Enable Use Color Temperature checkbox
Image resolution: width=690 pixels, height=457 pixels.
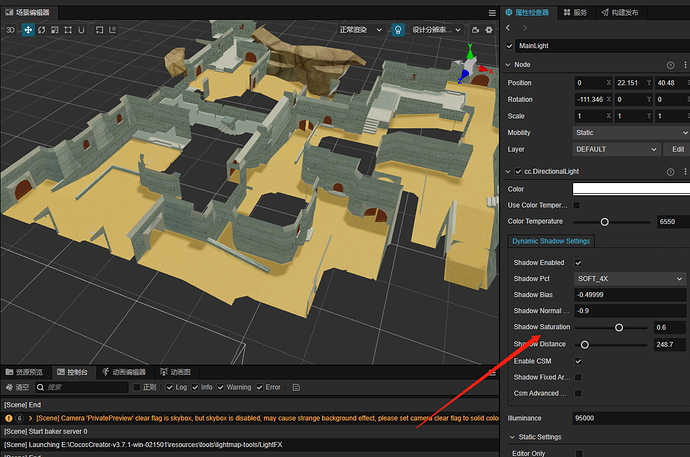coord(577,205)
